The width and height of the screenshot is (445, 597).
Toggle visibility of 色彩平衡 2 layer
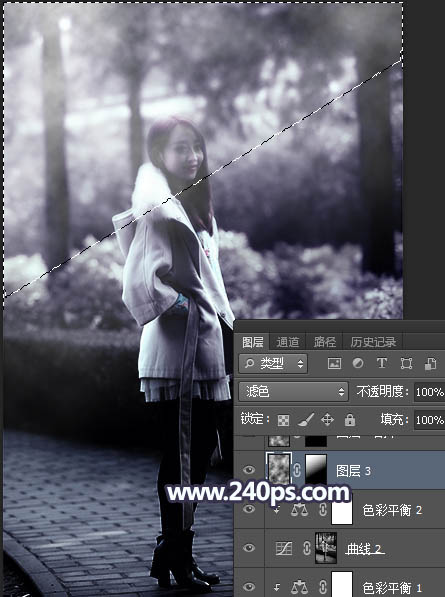click(x=249, y=509)
